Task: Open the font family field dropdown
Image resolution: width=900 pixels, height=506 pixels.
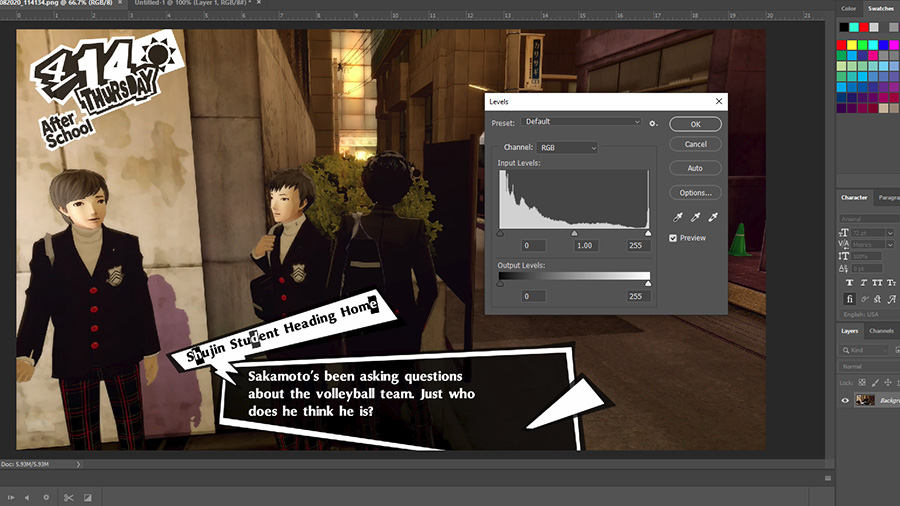Action: [869, 219]
